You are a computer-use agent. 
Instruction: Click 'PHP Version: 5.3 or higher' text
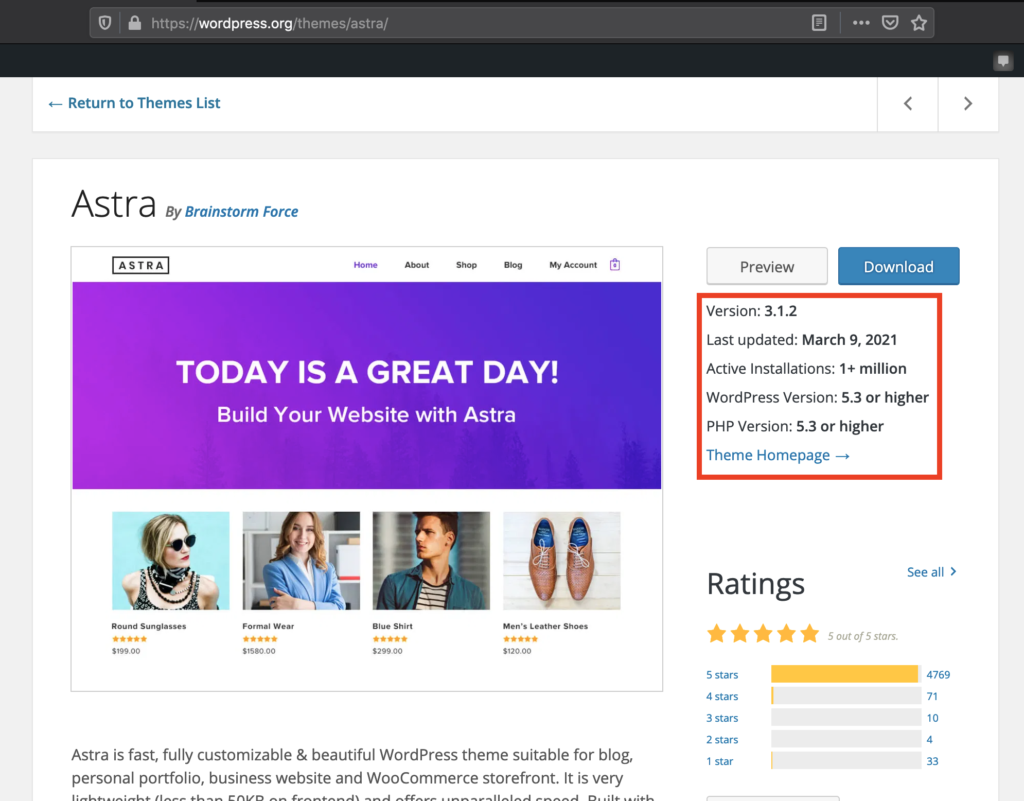(x=795, y=426)
